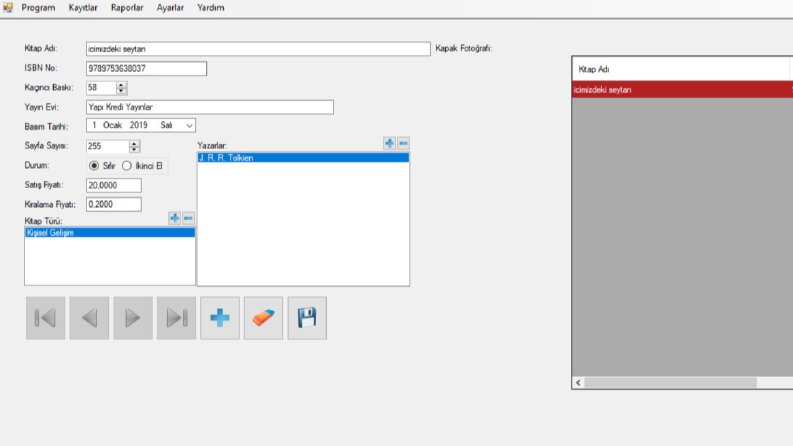Add a genre with Kitap Türü plus icon
The width and height of the screenshot is (793, 446).
(174, 218)
